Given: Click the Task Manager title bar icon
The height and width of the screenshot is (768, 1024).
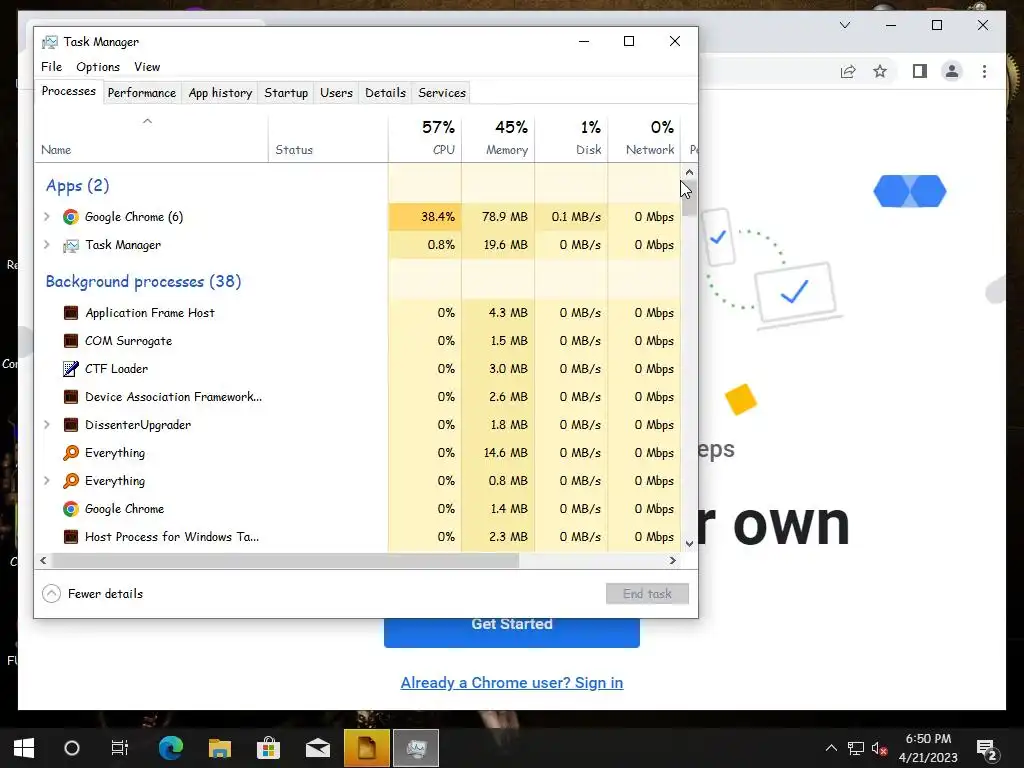Looking at the screenshot, I should coord(50,42).
